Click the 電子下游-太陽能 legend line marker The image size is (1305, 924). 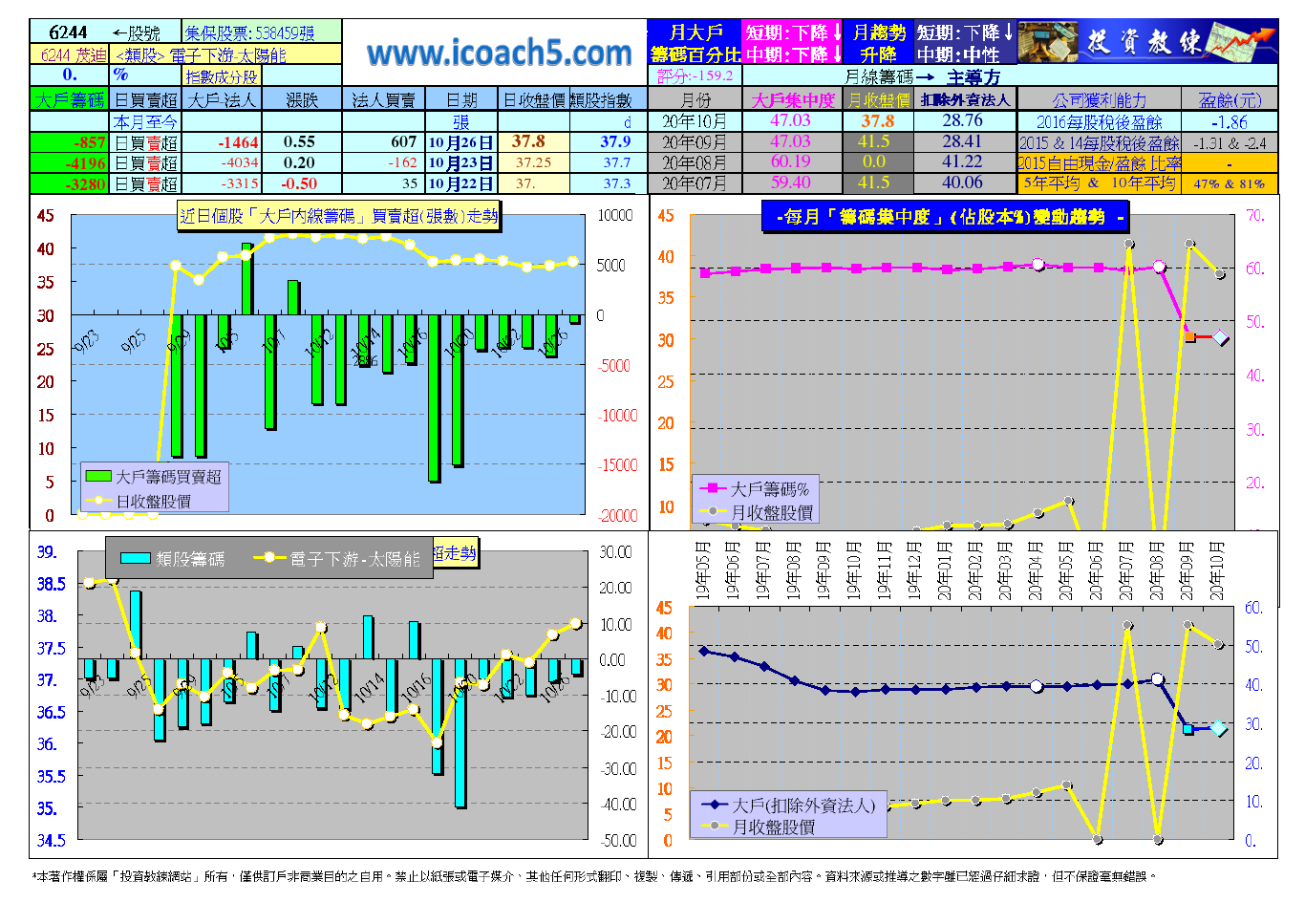tap(269, 558)
